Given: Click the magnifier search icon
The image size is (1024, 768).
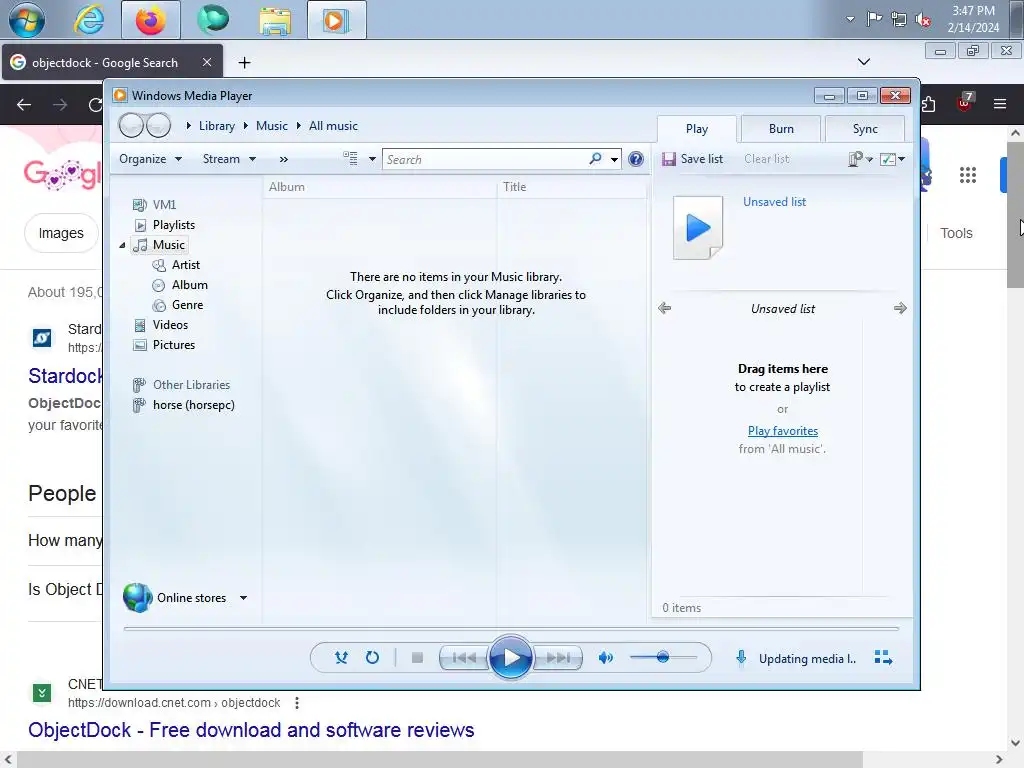Looking at the screenshot, I should pos(595,159).
